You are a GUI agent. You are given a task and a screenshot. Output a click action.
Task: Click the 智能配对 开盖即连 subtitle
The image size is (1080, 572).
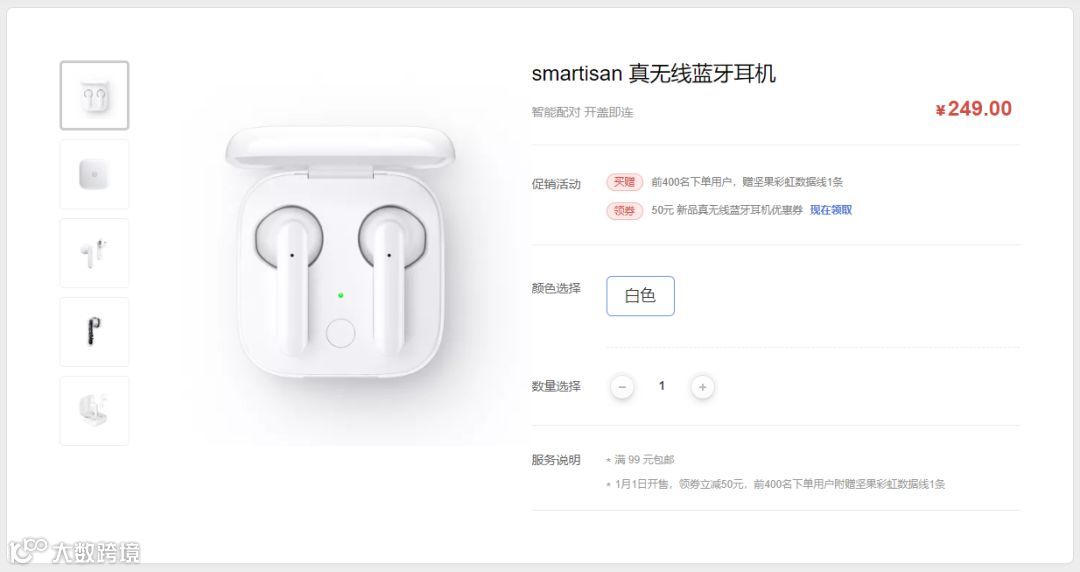(582, 112)
